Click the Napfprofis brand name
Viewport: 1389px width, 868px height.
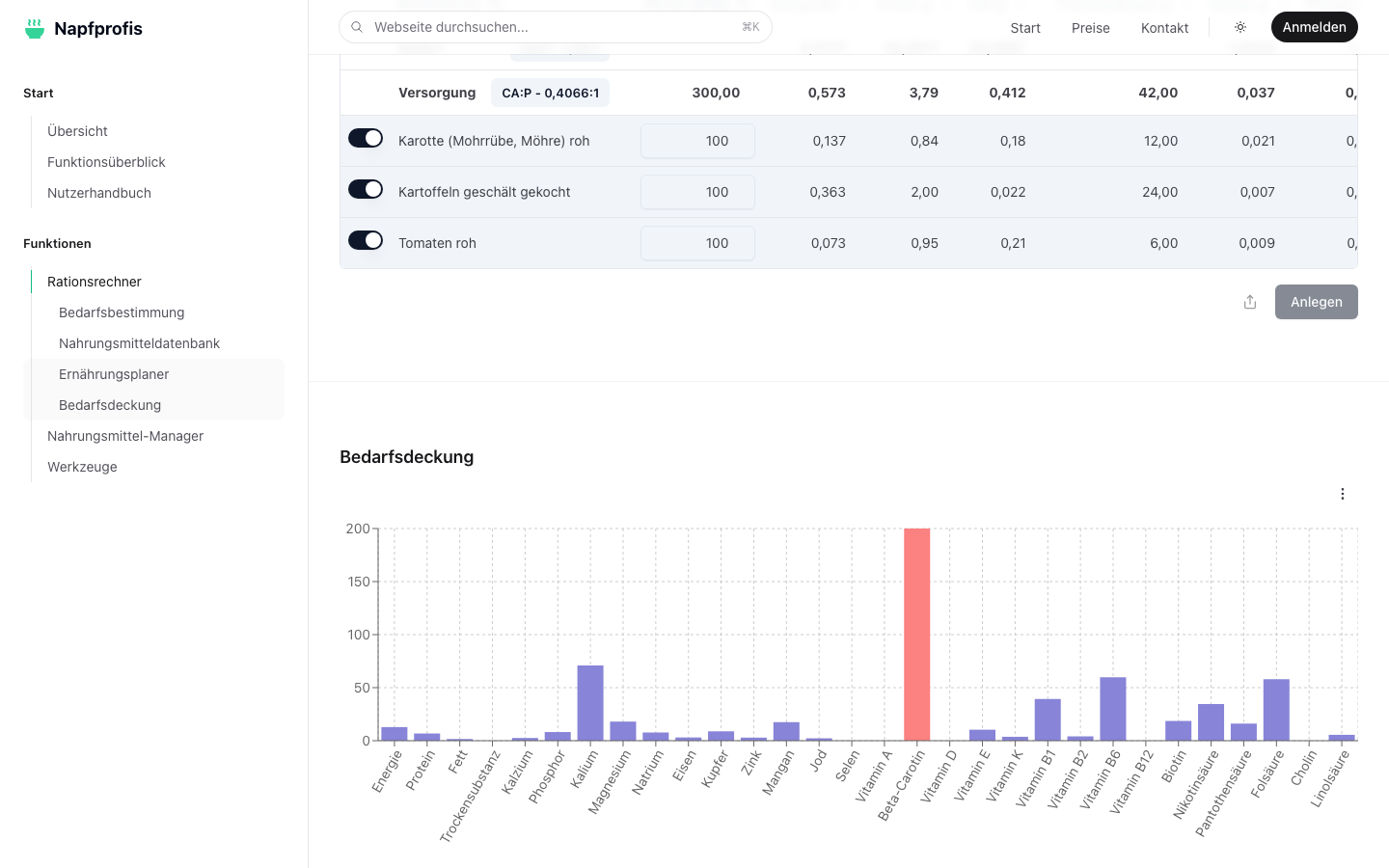pos(98,29)
